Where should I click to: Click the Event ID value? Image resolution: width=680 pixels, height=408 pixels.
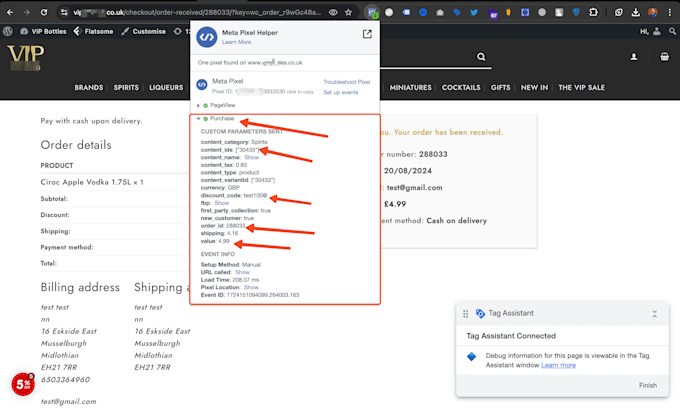point(263,295)
